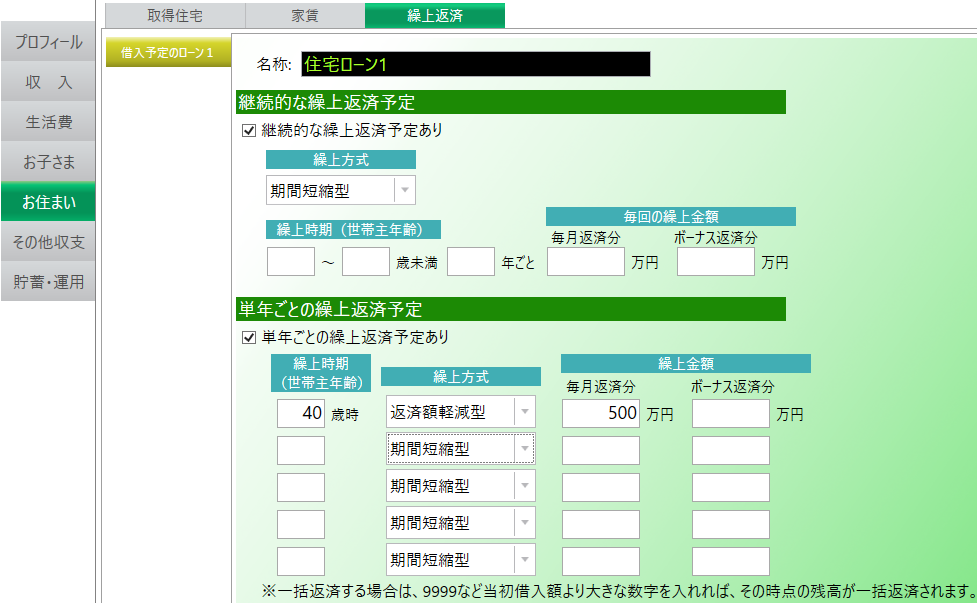Open the 生活費 sidebar section

(48, 123)
